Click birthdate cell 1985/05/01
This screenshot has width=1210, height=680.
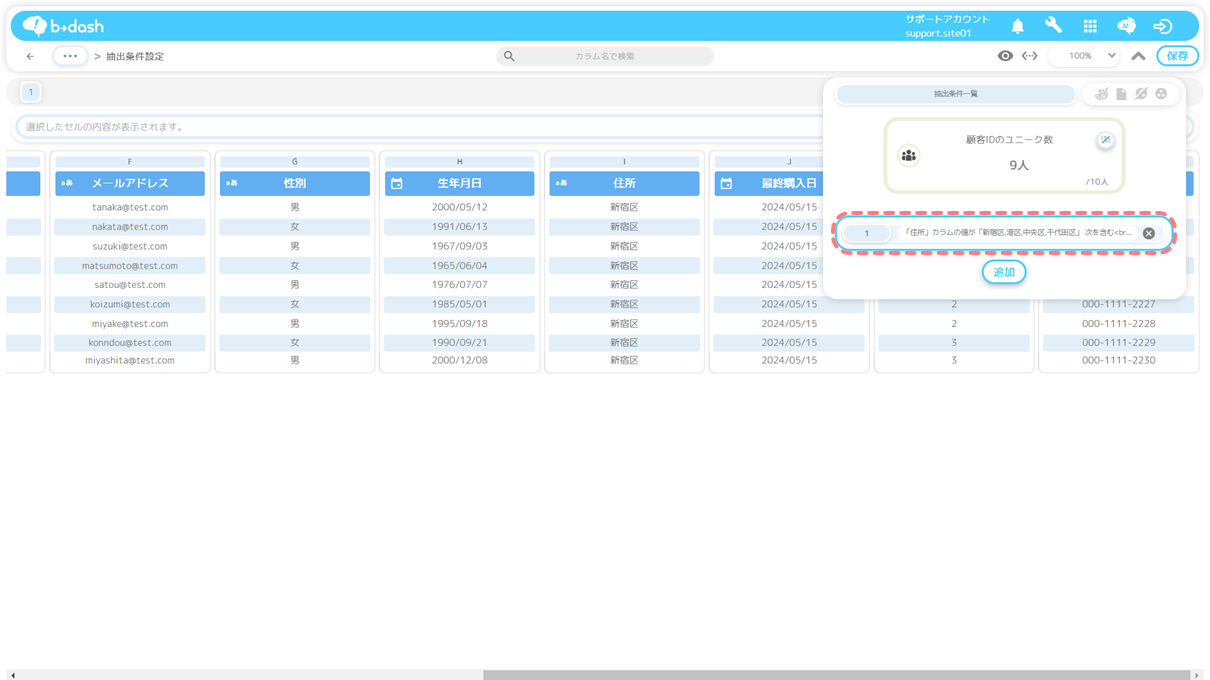coord(460,304)
